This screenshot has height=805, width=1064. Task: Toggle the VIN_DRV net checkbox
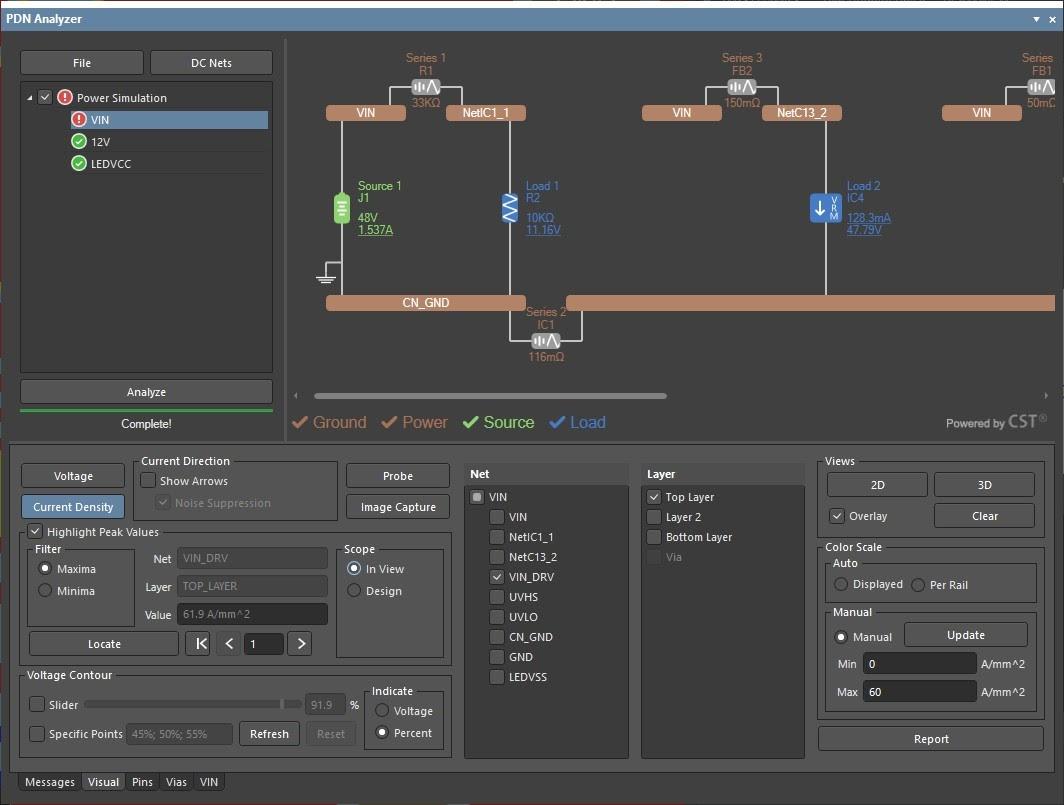[497, 577]
